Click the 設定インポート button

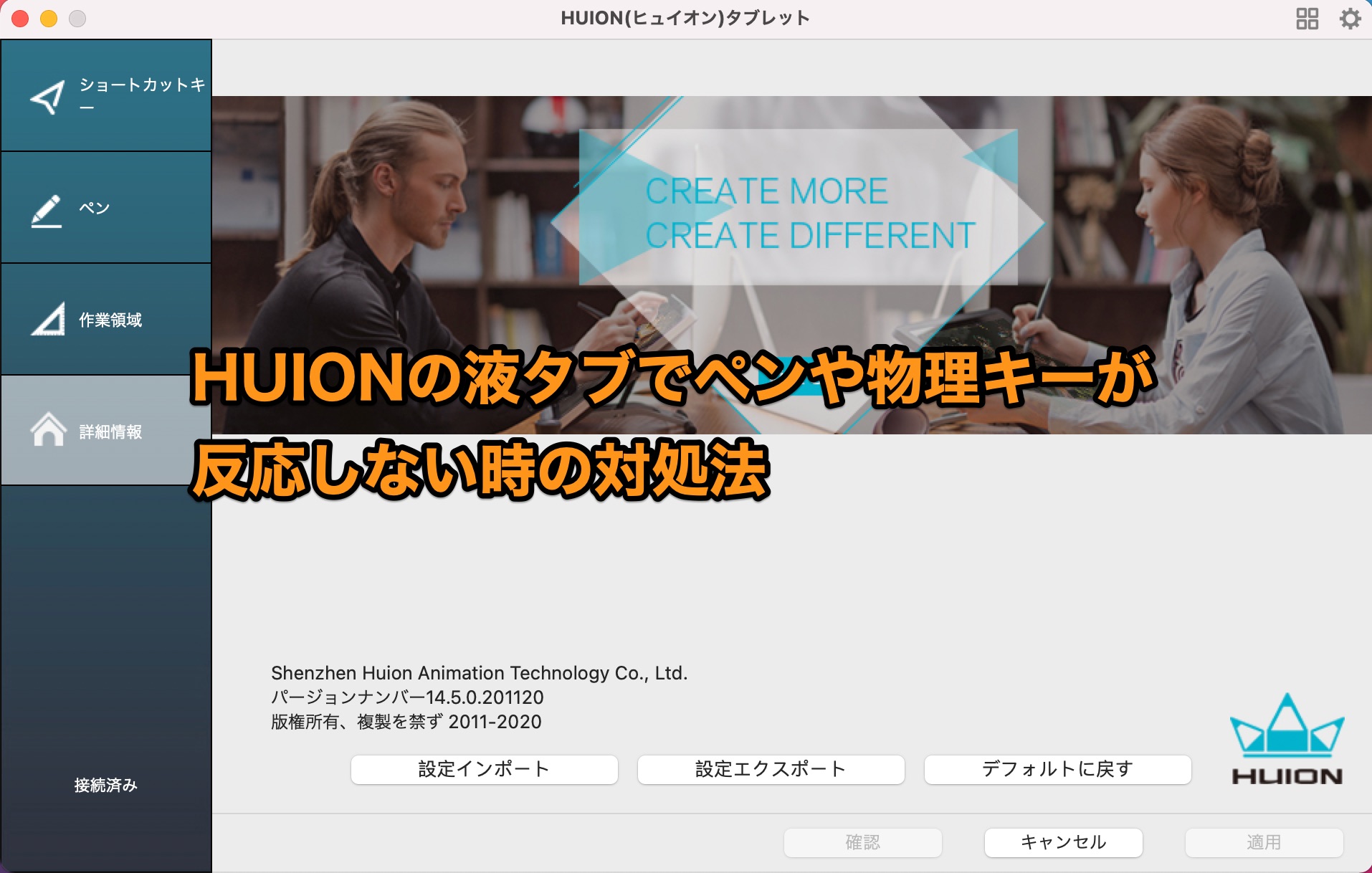485,769
